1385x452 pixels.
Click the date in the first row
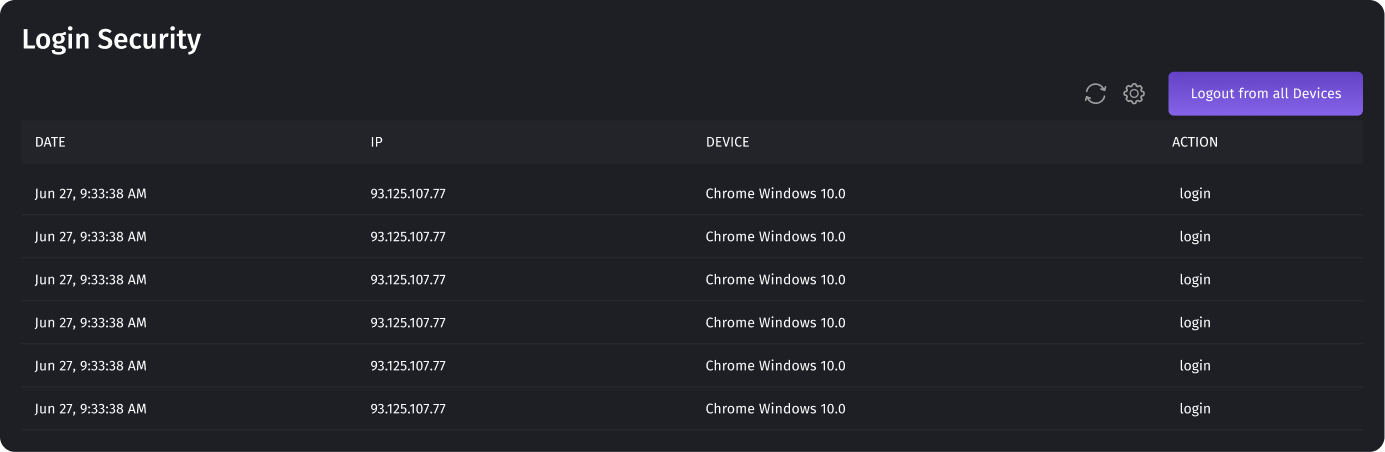pyautogui.click(x=91, y=194)
